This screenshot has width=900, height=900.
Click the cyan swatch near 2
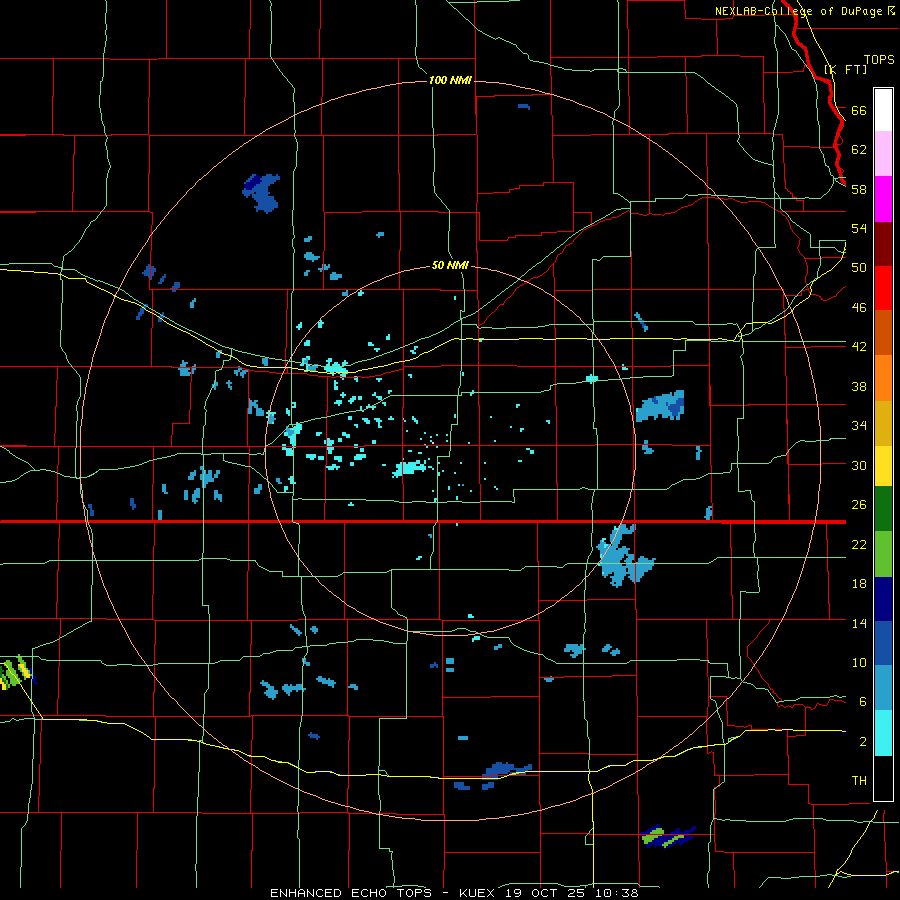883,733
